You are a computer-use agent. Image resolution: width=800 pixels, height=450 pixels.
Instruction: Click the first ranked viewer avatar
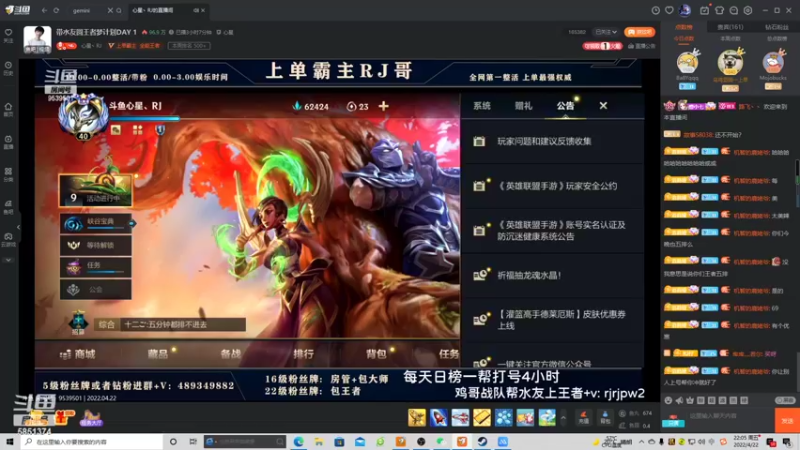[687, 63]
